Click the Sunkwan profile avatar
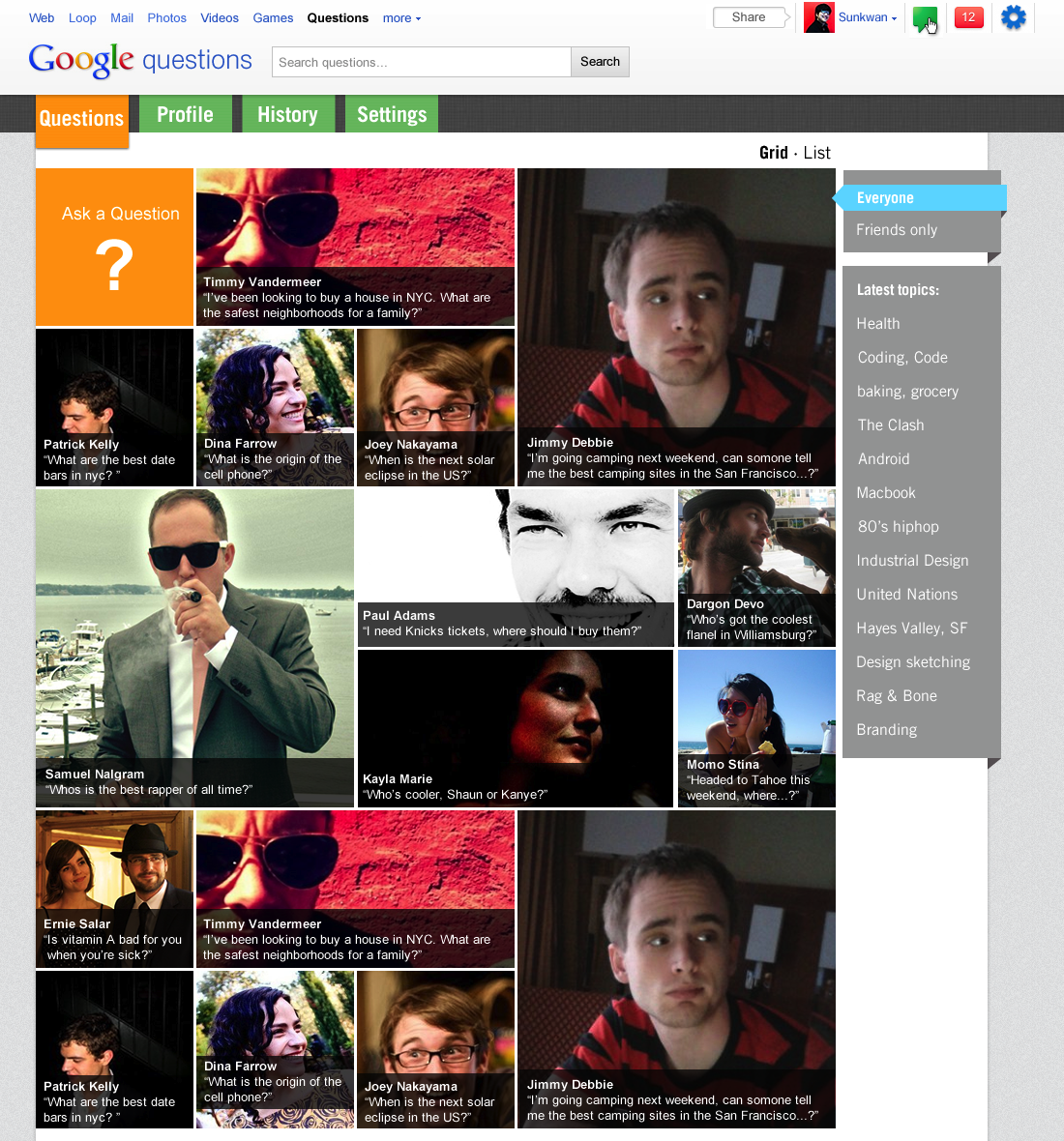Viewport: 1064px width, 1141px height. (x=818, y=17)
